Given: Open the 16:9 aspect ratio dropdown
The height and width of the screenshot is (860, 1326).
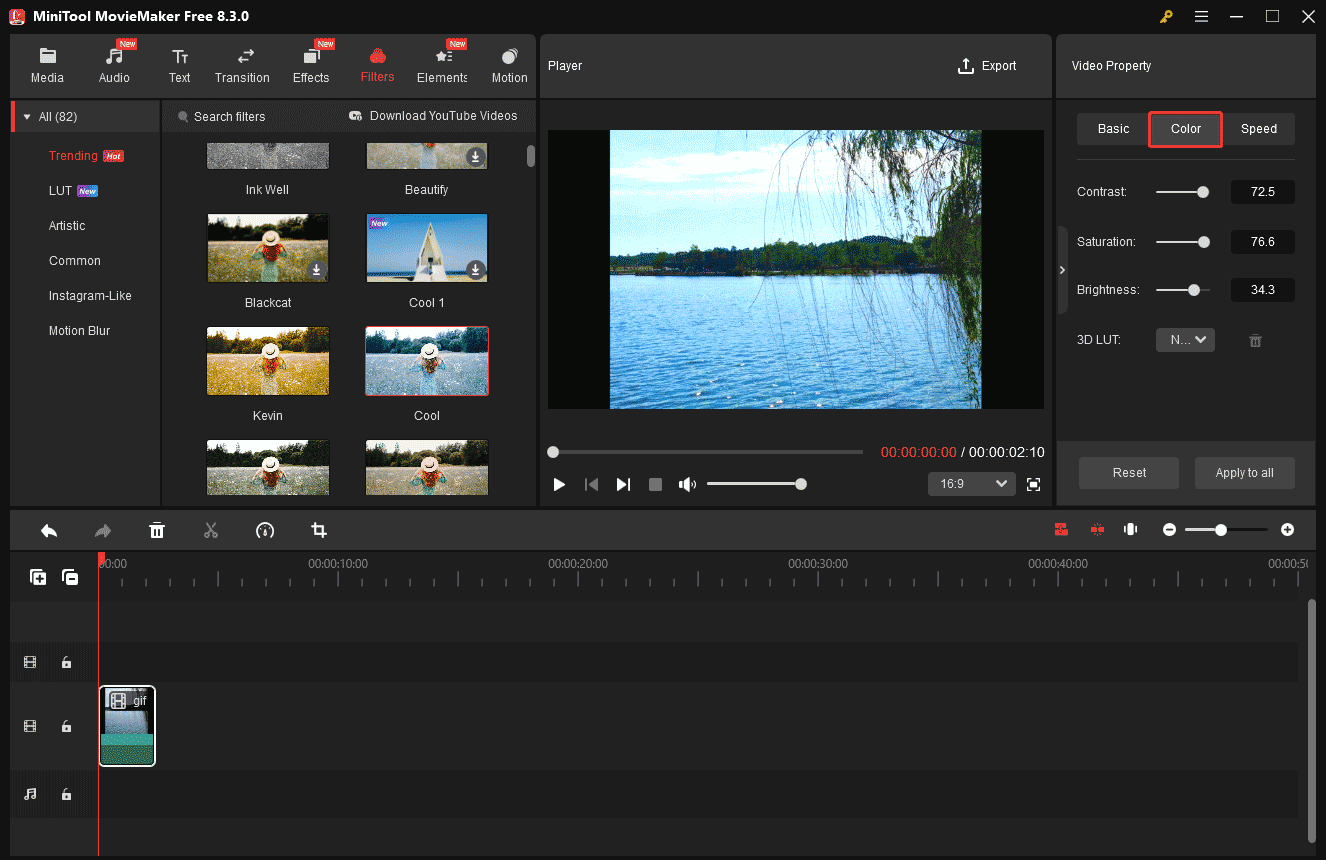Looking at the screenshot, I should [x=972, y=484].
